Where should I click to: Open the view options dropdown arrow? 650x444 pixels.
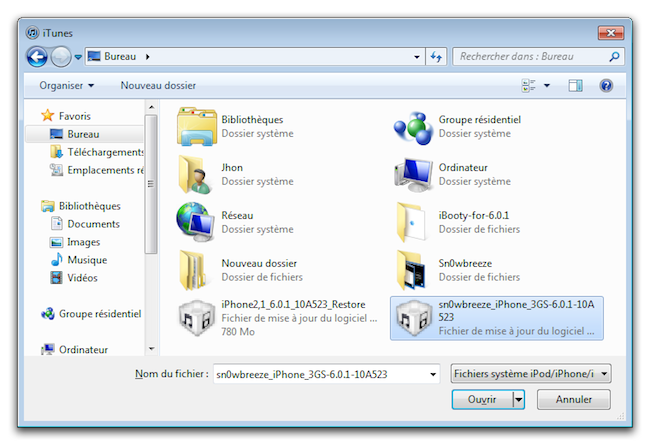pos(547,85)
